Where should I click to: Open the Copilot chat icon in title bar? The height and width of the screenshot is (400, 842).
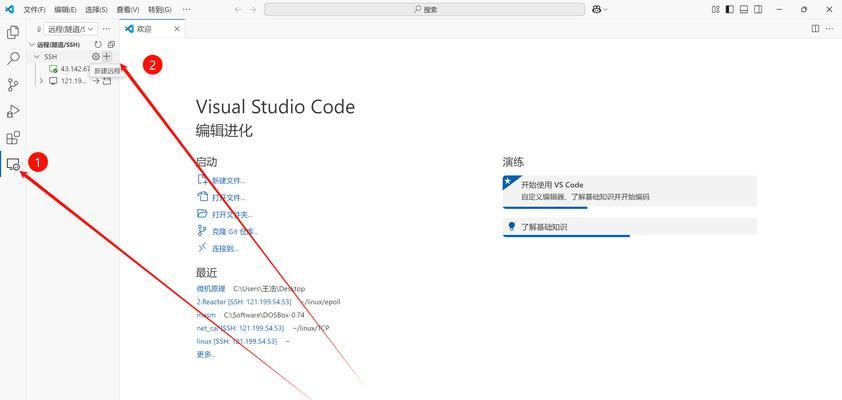[596, 9]
